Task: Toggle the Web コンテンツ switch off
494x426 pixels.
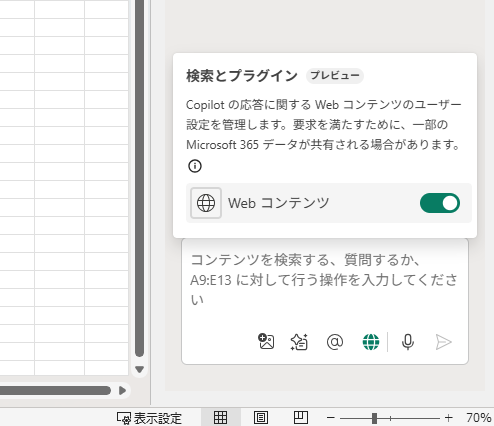Action: 440,203
